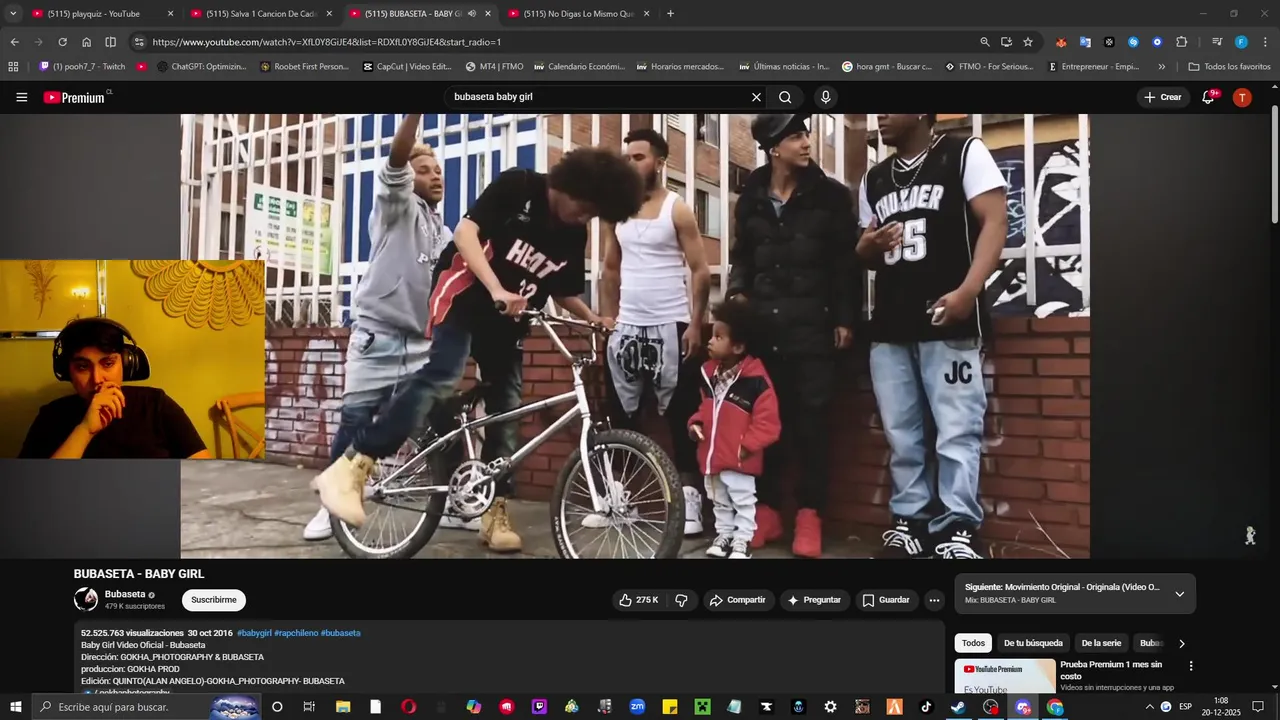Image resolution: width=1280 pixels, height=720 pixels.
Task: Open File Explorer from taskbar
Action: point(343,707)
